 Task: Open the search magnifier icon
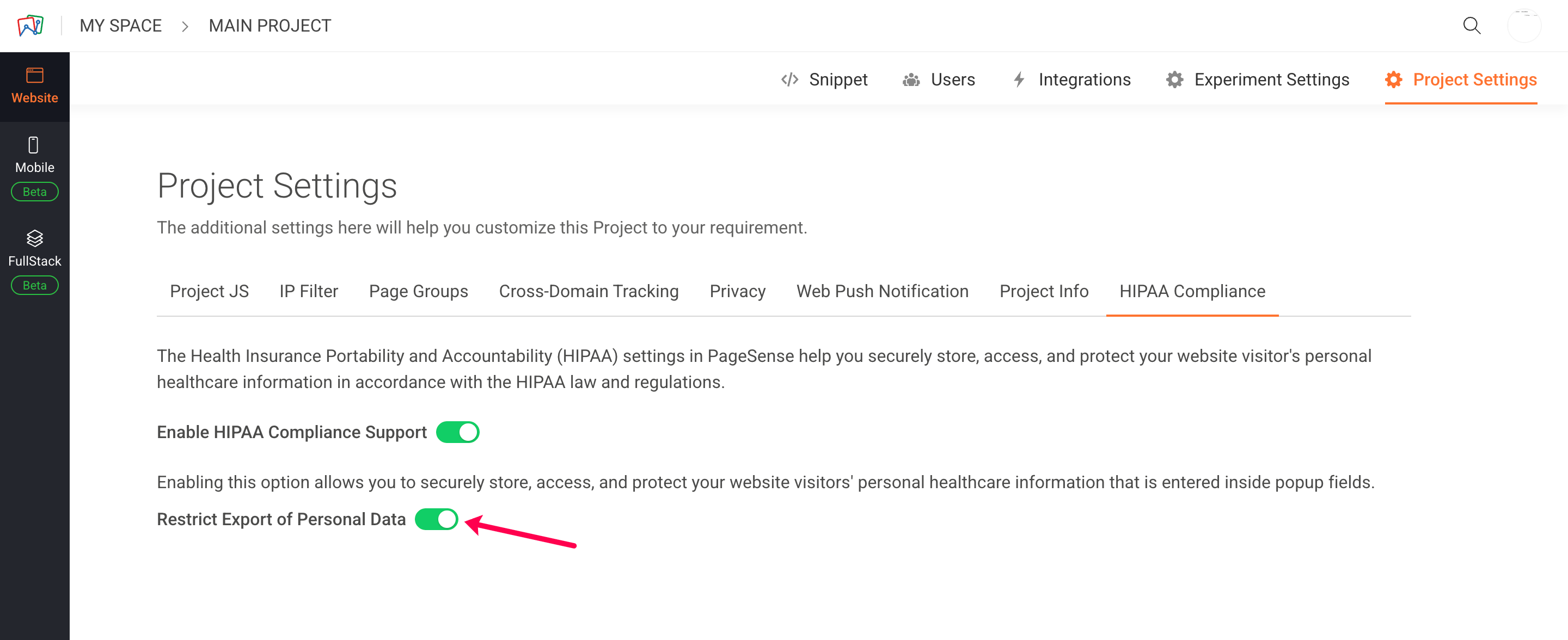pyautogui.click(x=1471, y=26)
